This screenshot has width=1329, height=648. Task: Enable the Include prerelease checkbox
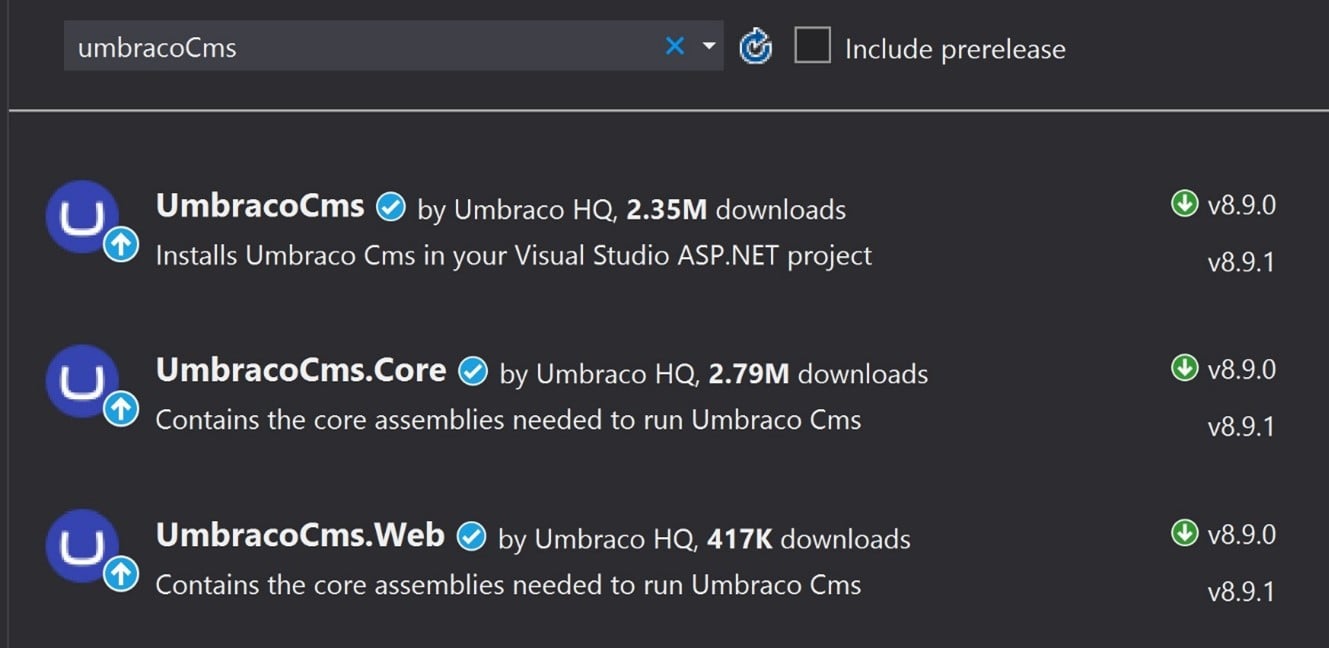tap(812, 45)
